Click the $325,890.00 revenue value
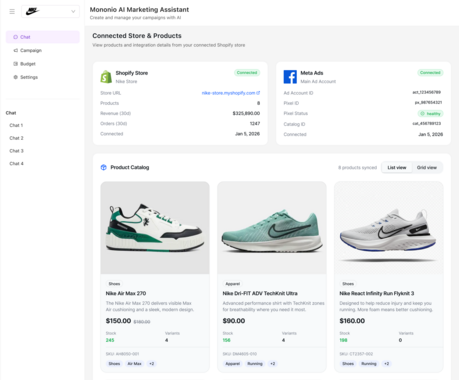 [246, 113]
